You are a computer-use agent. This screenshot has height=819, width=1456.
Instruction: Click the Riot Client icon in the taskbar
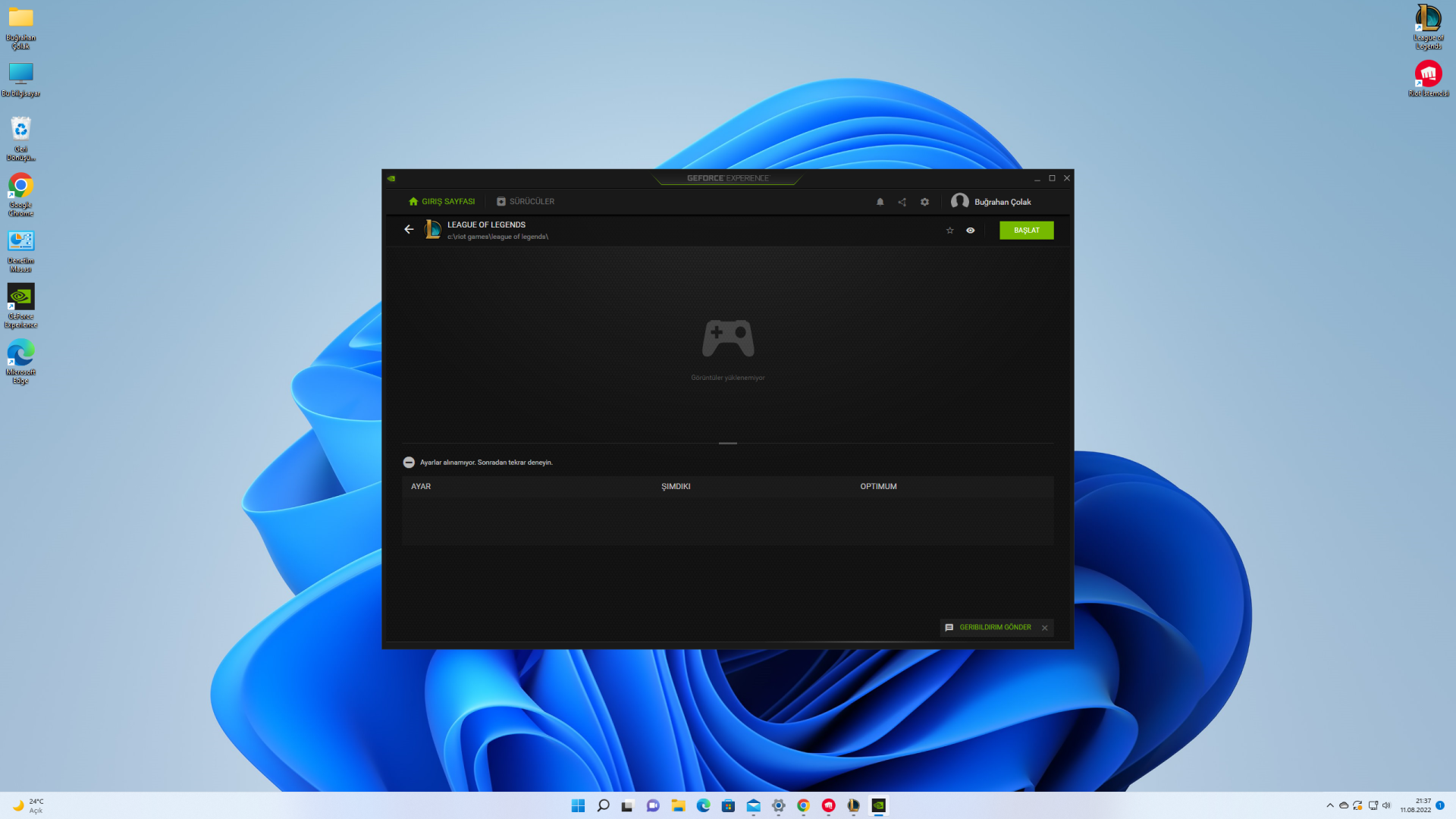point(828,805)
